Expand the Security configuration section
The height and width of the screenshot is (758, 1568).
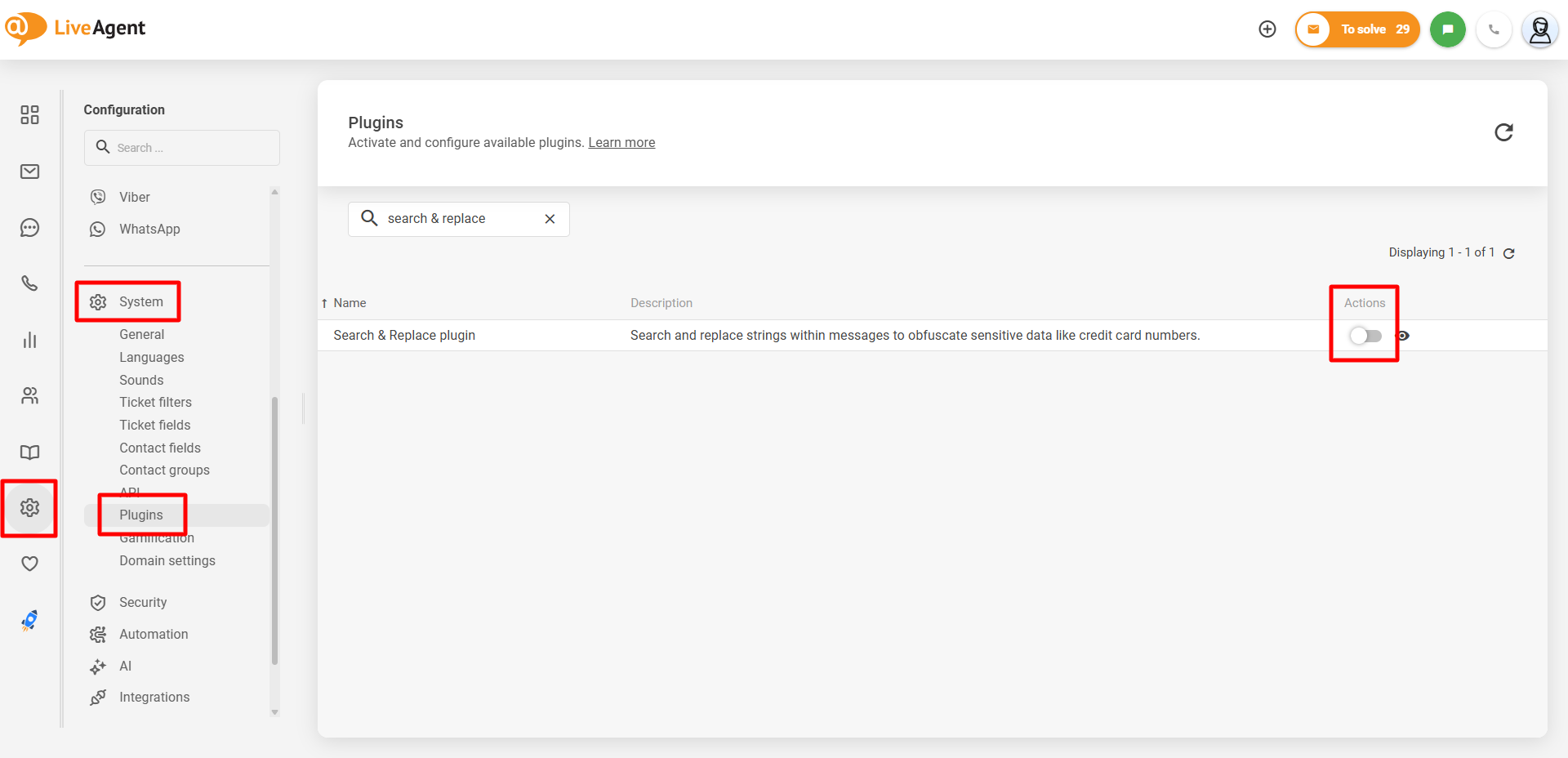143,602
